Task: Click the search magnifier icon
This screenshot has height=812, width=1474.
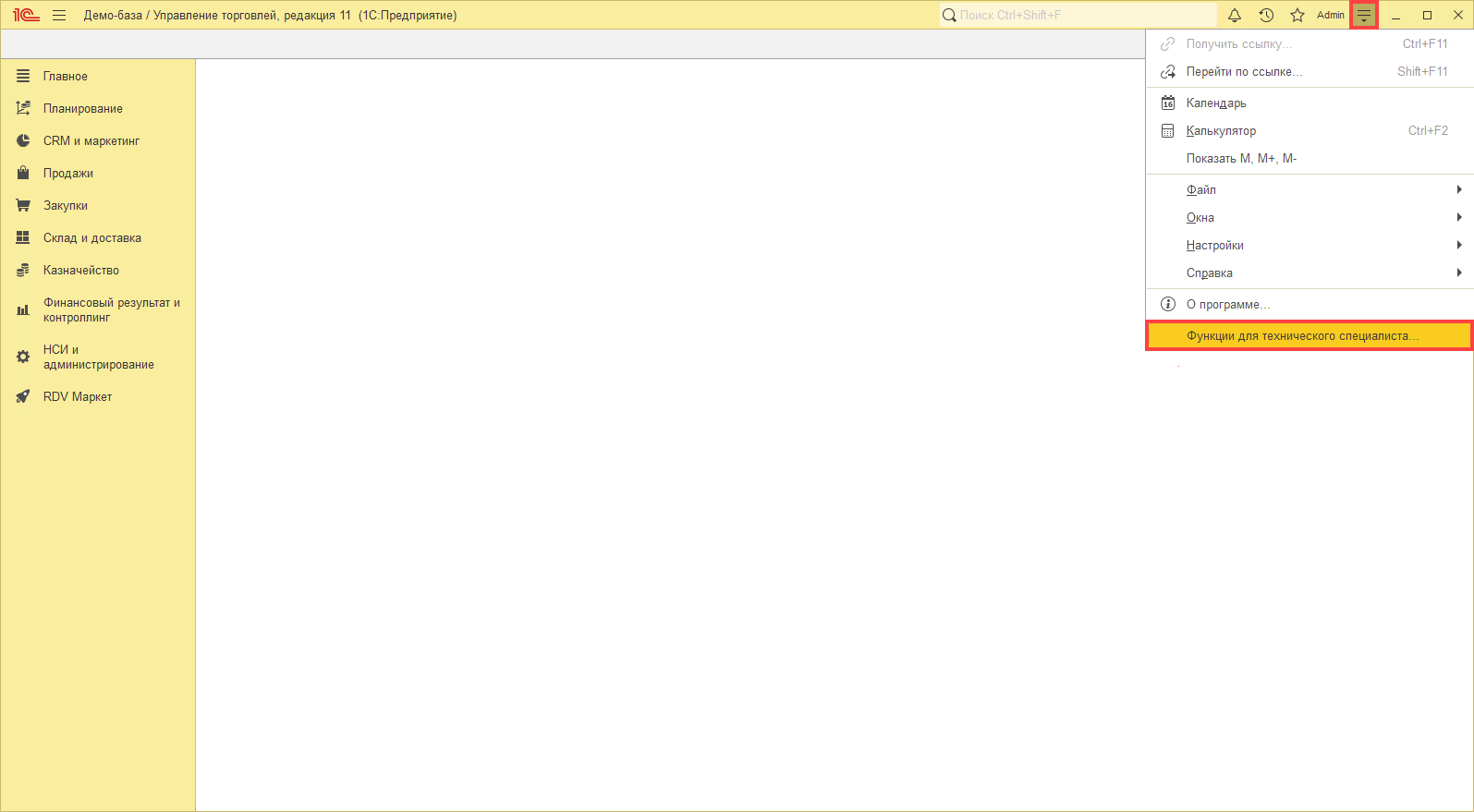Action: [949, 15]
